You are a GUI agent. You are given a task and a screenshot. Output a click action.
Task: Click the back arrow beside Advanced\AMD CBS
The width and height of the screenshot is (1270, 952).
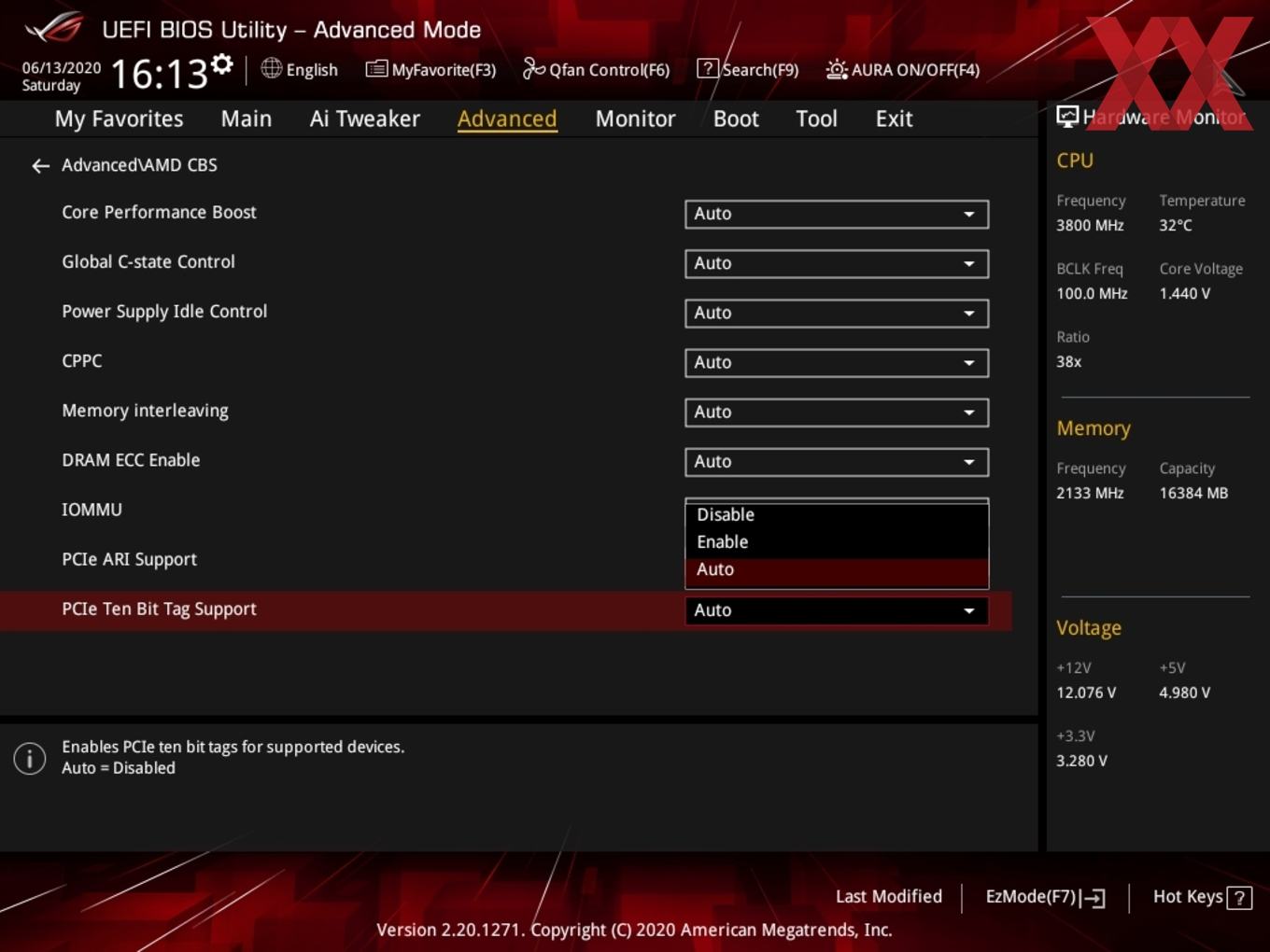tap(40, 166)
